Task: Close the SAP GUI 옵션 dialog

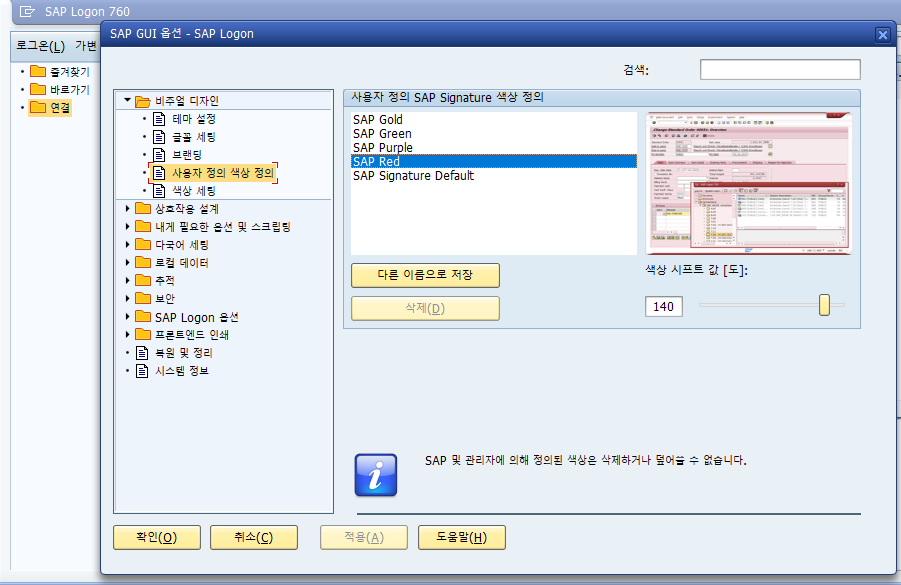Action: pos(883,34)
